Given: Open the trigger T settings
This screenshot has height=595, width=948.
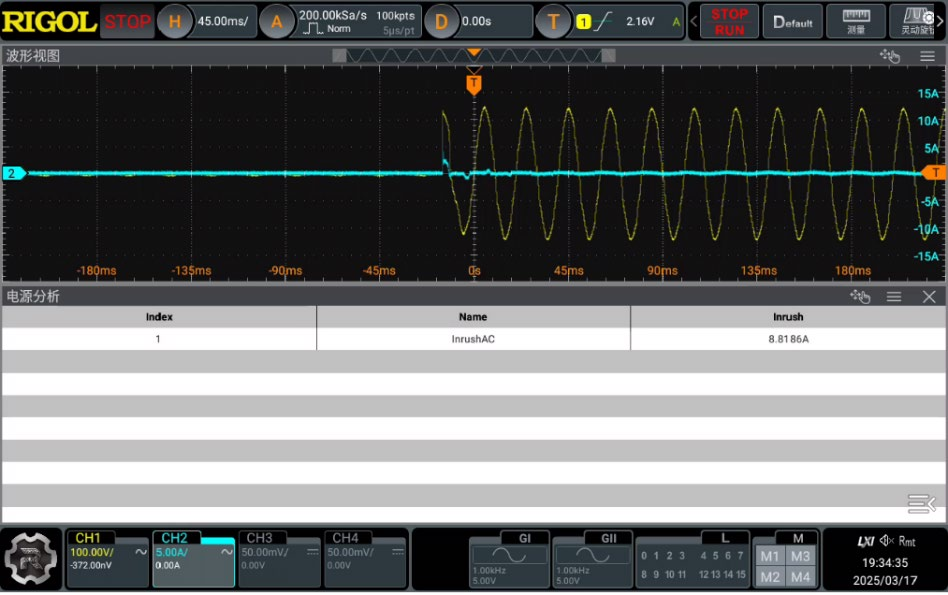Looking at the screenshot, I should (553, 22).
